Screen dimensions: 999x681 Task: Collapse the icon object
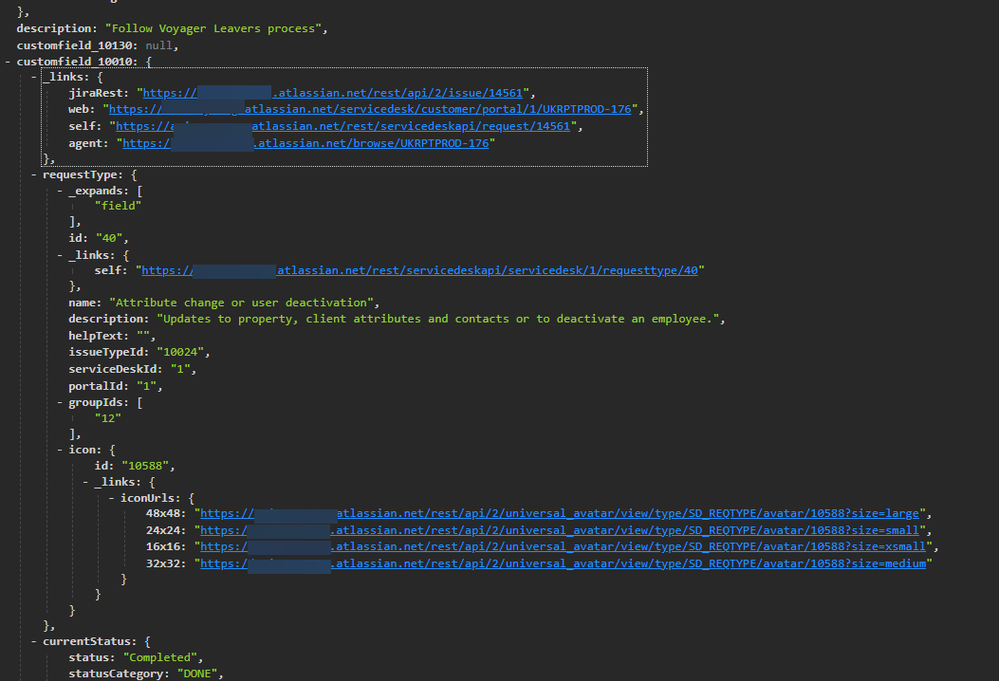(59, 450)
